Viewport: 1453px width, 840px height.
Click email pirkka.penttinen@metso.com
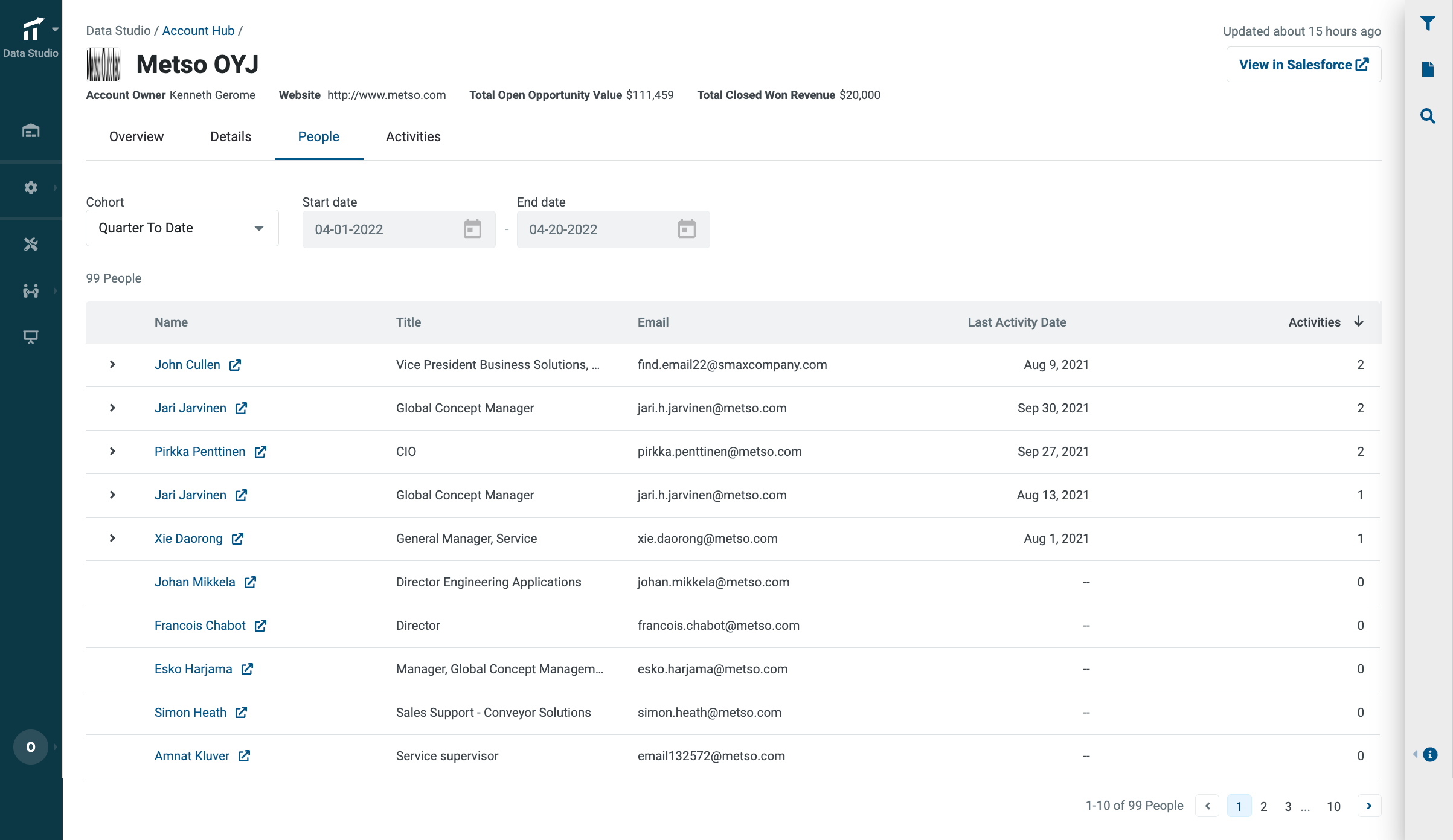click(x=719, y=452)
